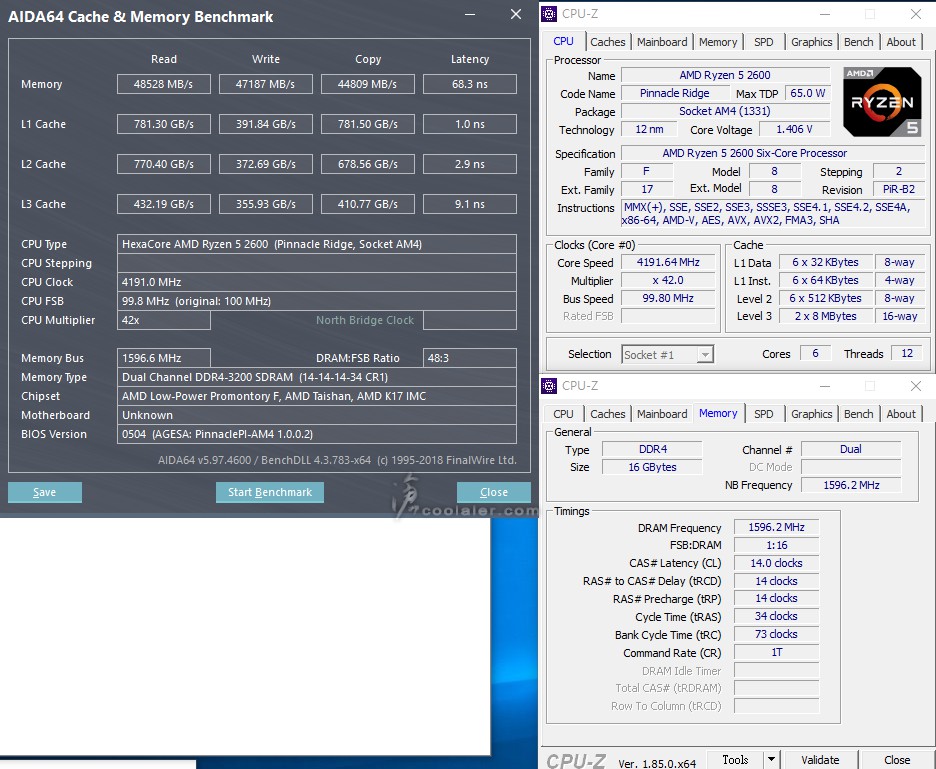
Task: Click the Memory tab in lower CPU-Z window
Action: click(x=718, y=413)
